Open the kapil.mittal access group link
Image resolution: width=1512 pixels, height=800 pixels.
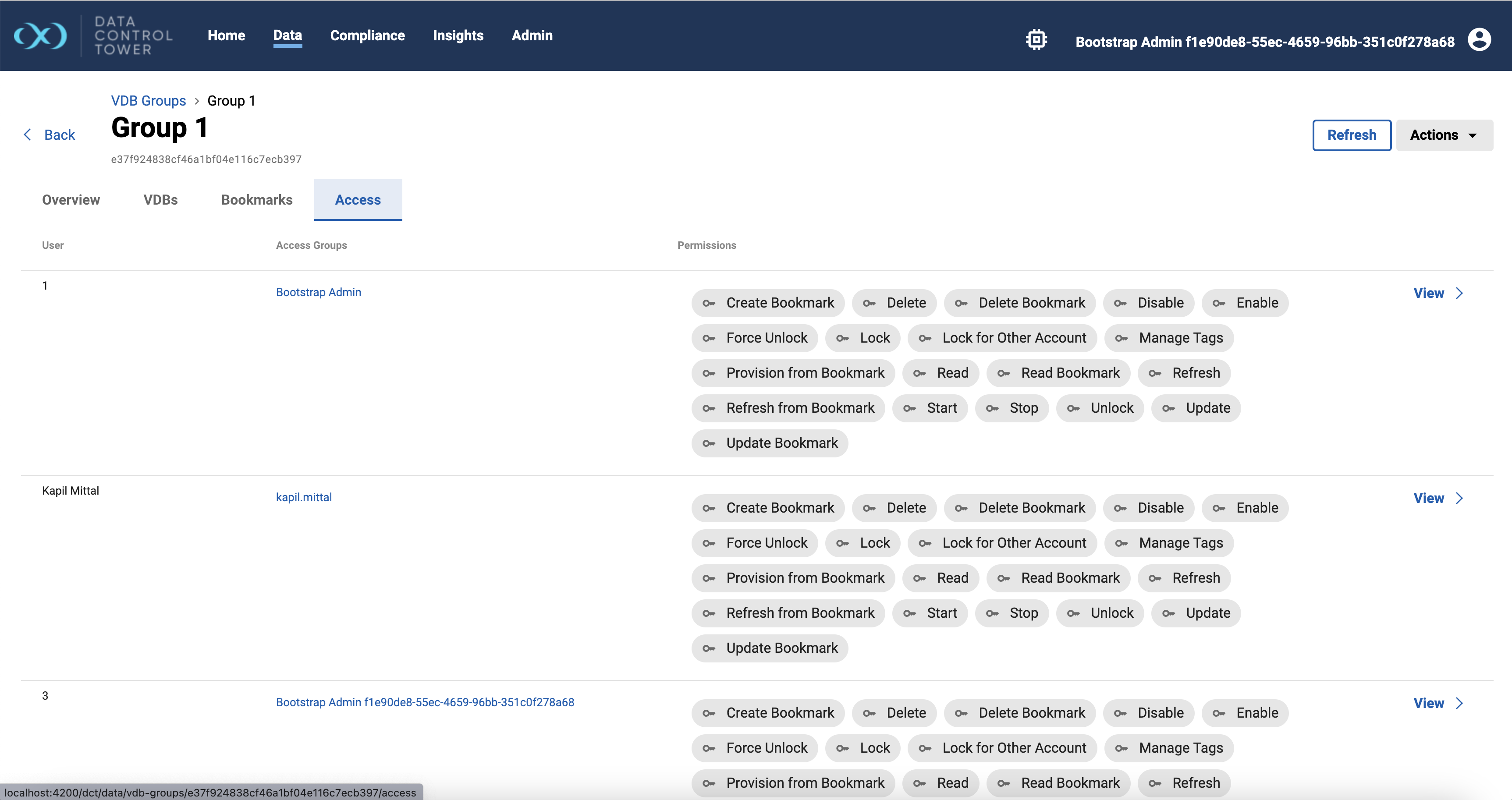click(x=303, y=497)
